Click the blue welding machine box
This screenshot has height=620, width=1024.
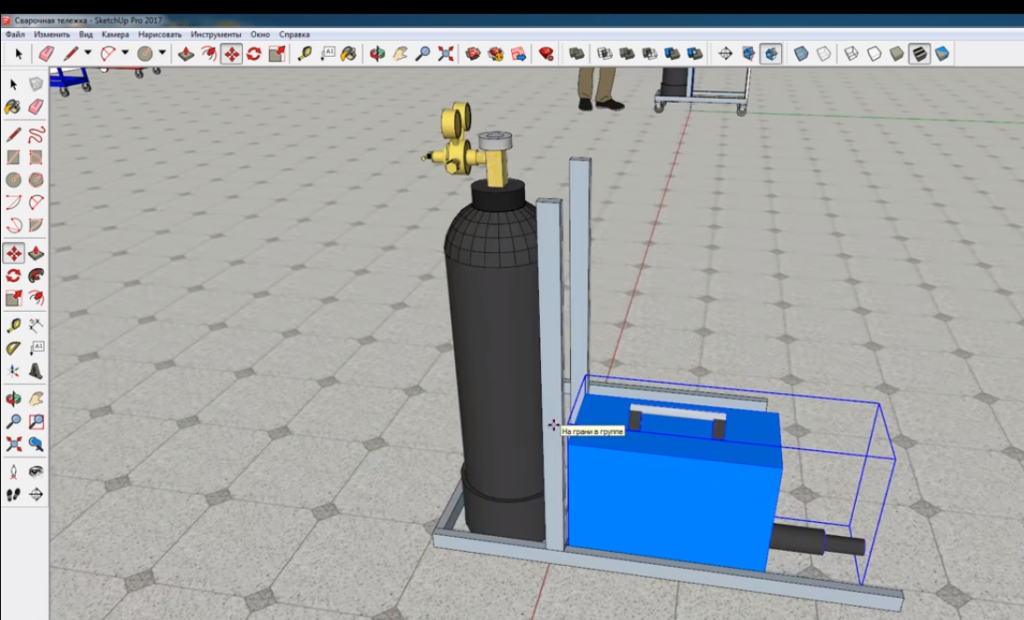(670, 490)
